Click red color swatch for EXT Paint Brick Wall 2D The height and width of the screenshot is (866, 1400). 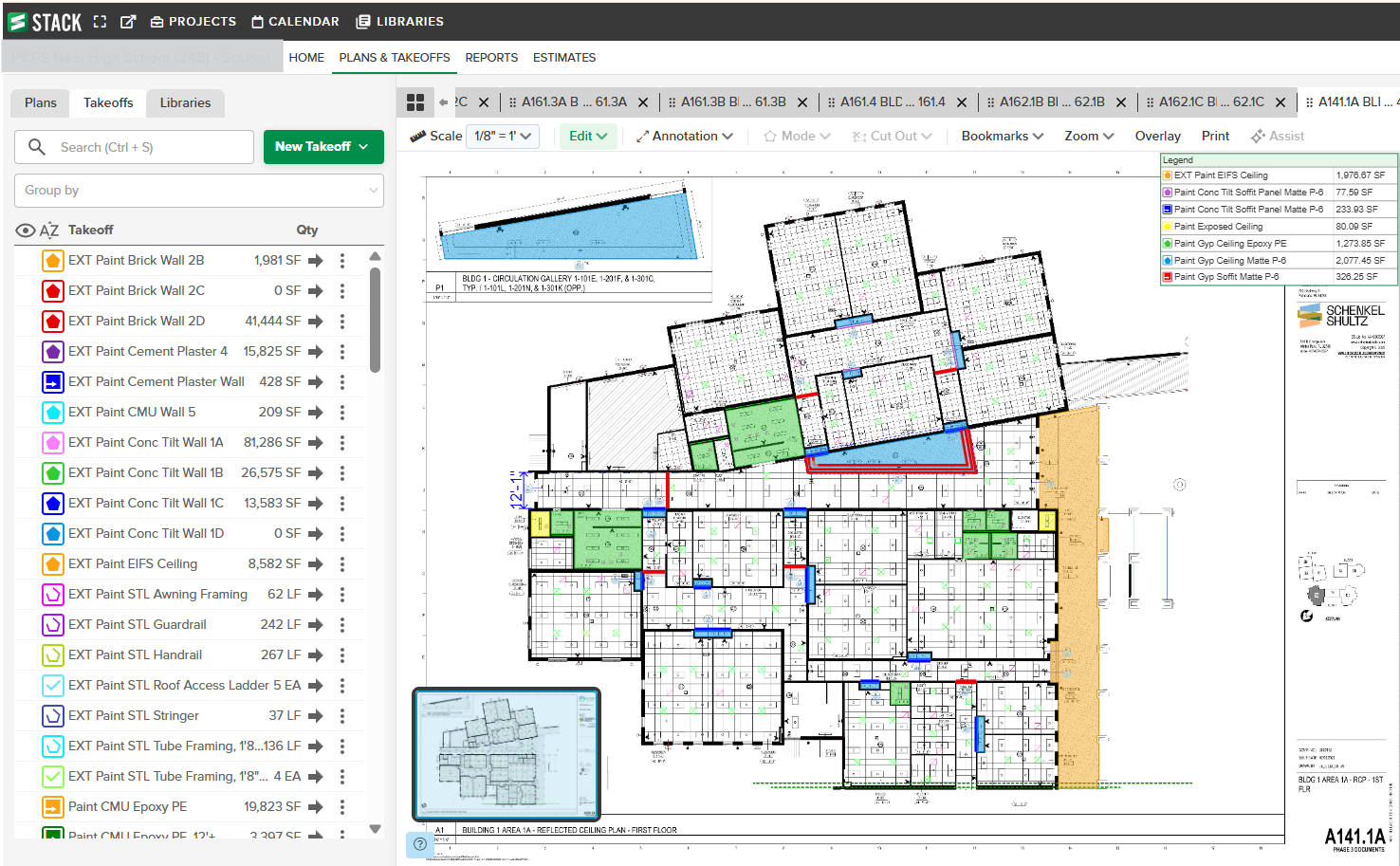click(x=53, y=322)
